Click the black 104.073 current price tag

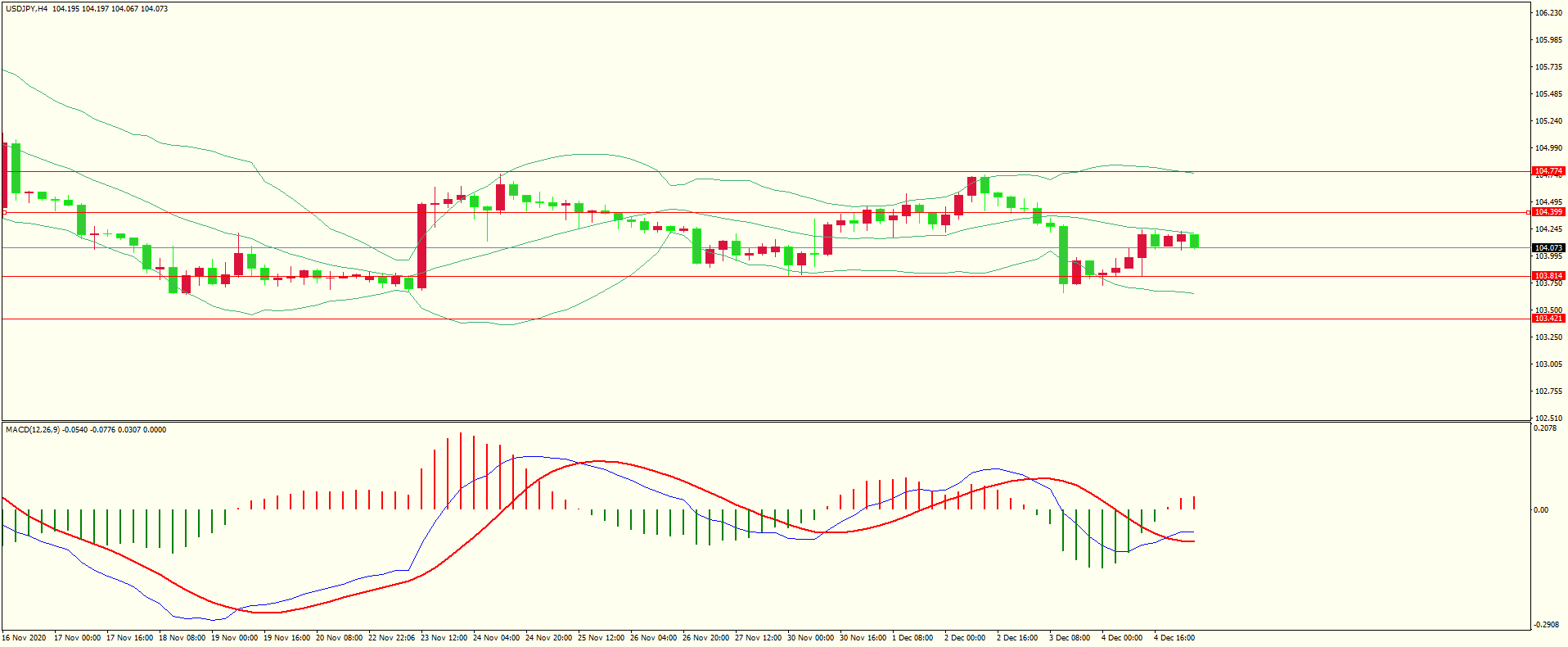click(1548, 247)
